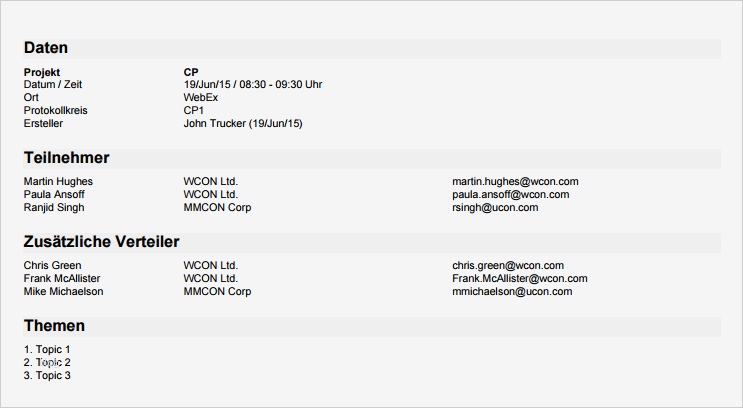Image resolution: width=743 pixels, height=408 pixels.
Task: Choose Topic 3 list entry
Action: tap(47, 375)
